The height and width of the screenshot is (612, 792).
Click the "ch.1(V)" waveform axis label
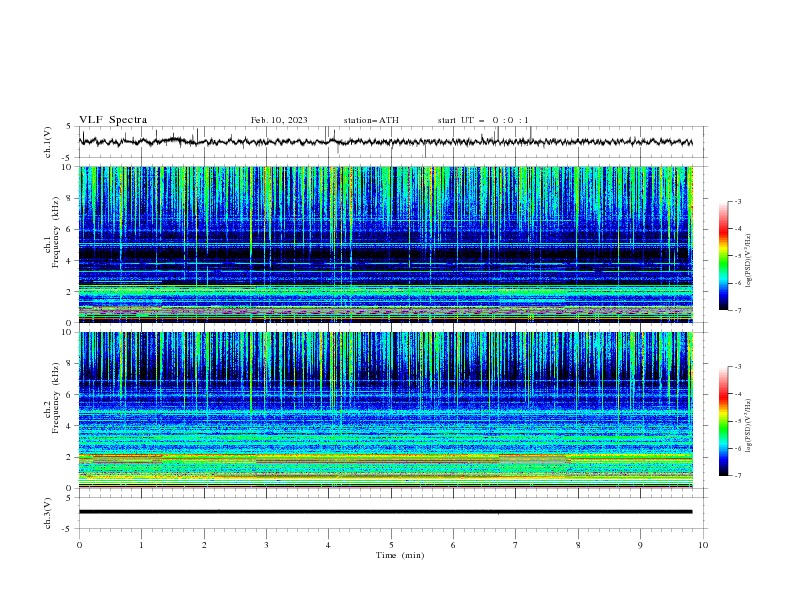coord(48,142)
